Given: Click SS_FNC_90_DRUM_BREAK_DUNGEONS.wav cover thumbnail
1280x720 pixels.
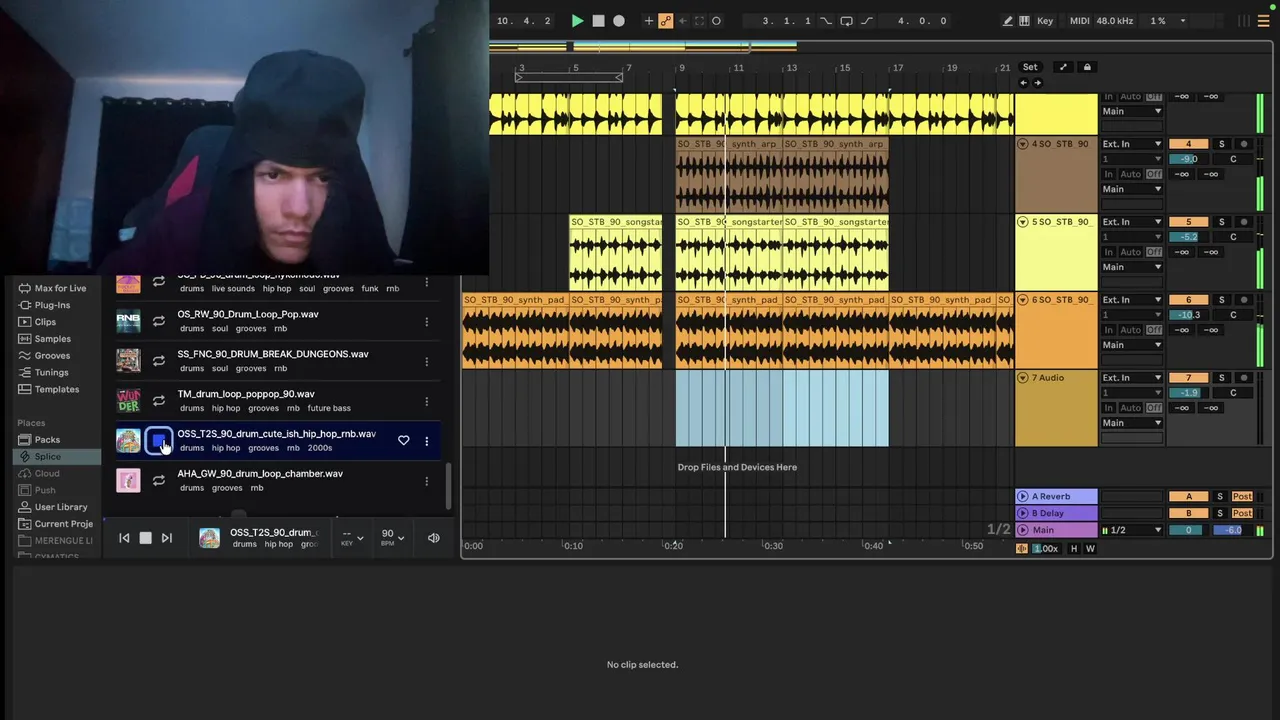Looking at the screenshot, I should pos(128,361).
